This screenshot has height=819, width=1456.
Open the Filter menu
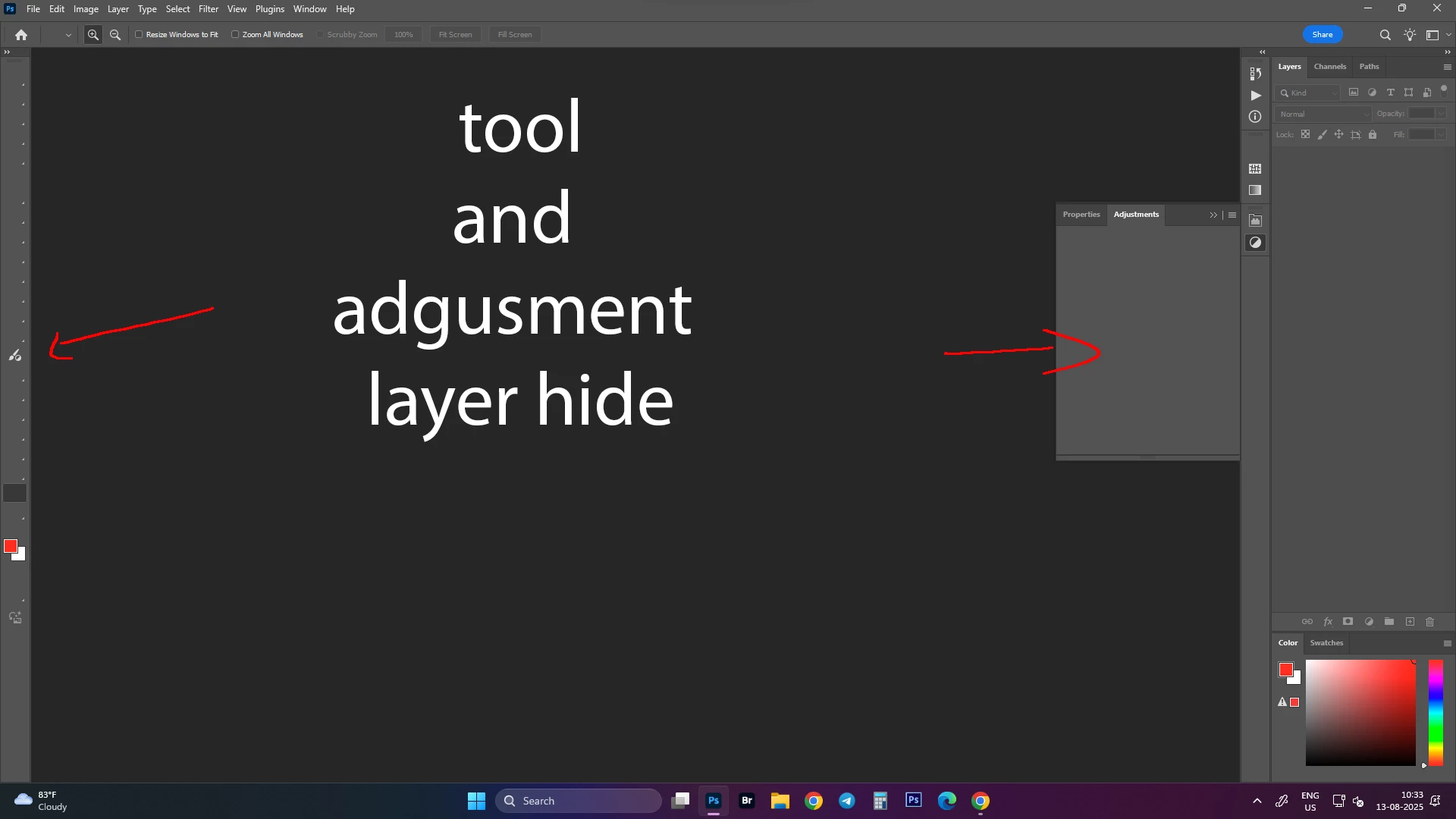pyautogui.click(x=208, y=9)
